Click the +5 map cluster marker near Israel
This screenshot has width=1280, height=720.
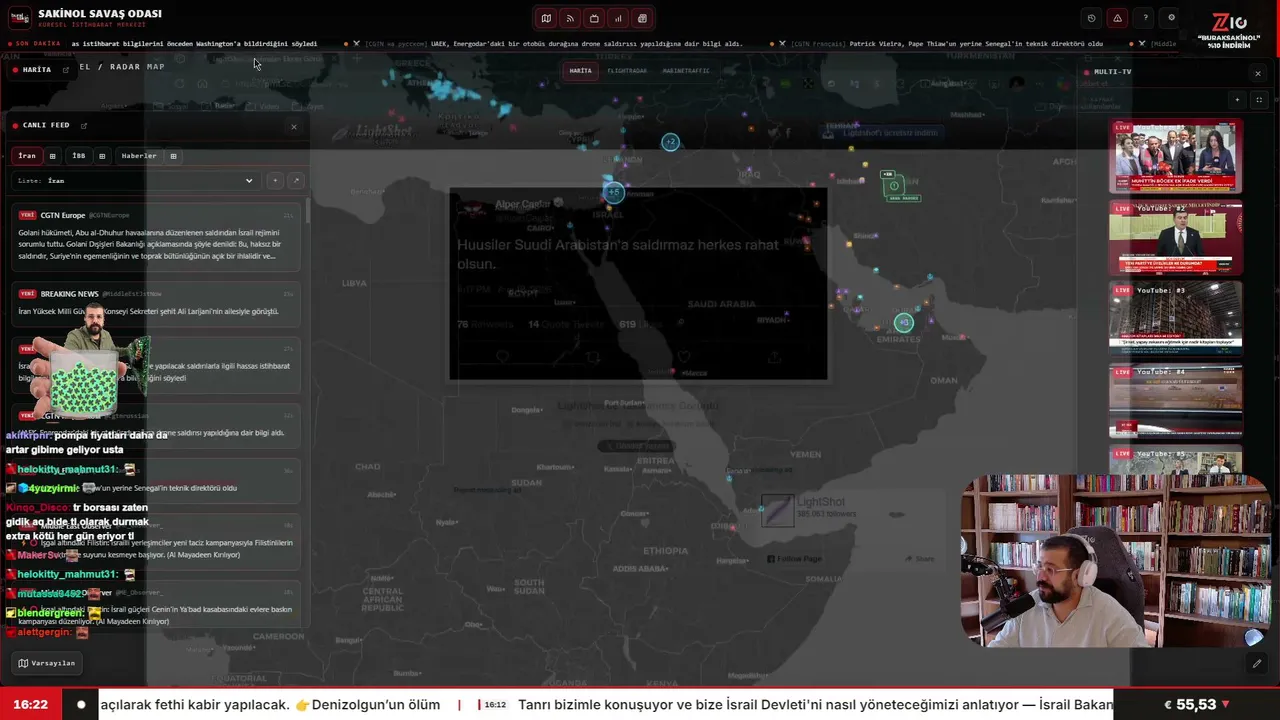point(613,192)
